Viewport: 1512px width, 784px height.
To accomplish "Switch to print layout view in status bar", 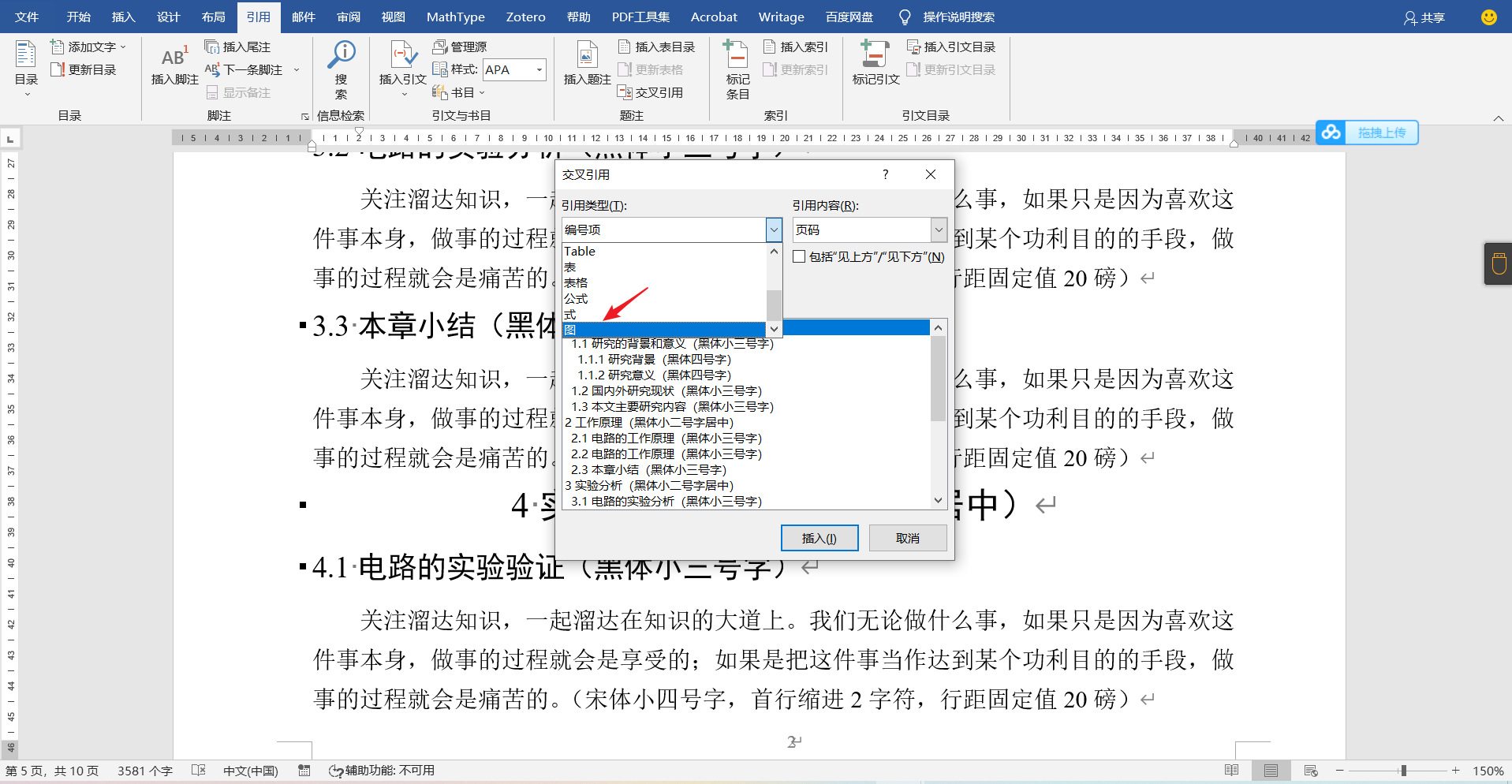I will coord(1271,771).
